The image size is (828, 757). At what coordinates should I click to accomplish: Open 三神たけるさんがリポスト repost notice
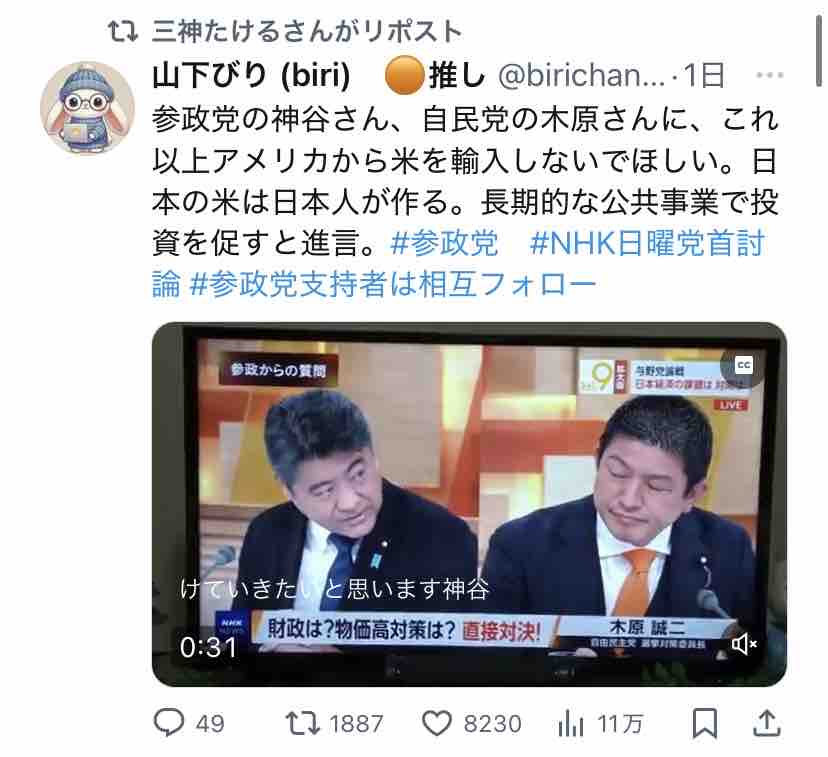click(x=307, y=31)
